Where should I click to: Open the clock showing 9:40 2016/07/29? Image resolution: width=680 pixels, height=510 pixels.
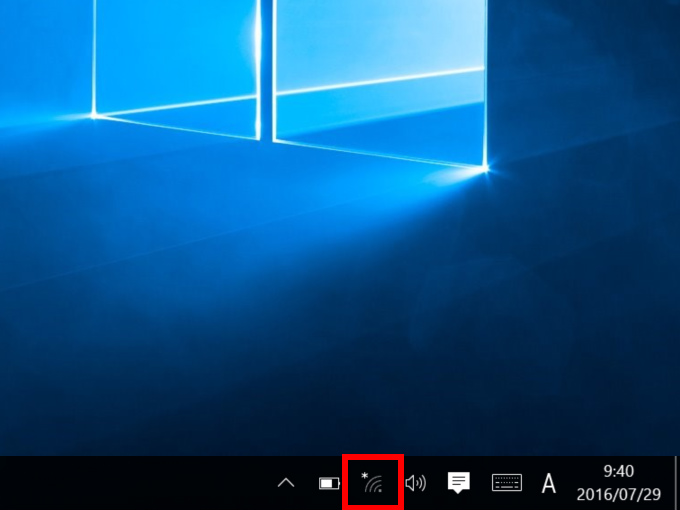619,483
